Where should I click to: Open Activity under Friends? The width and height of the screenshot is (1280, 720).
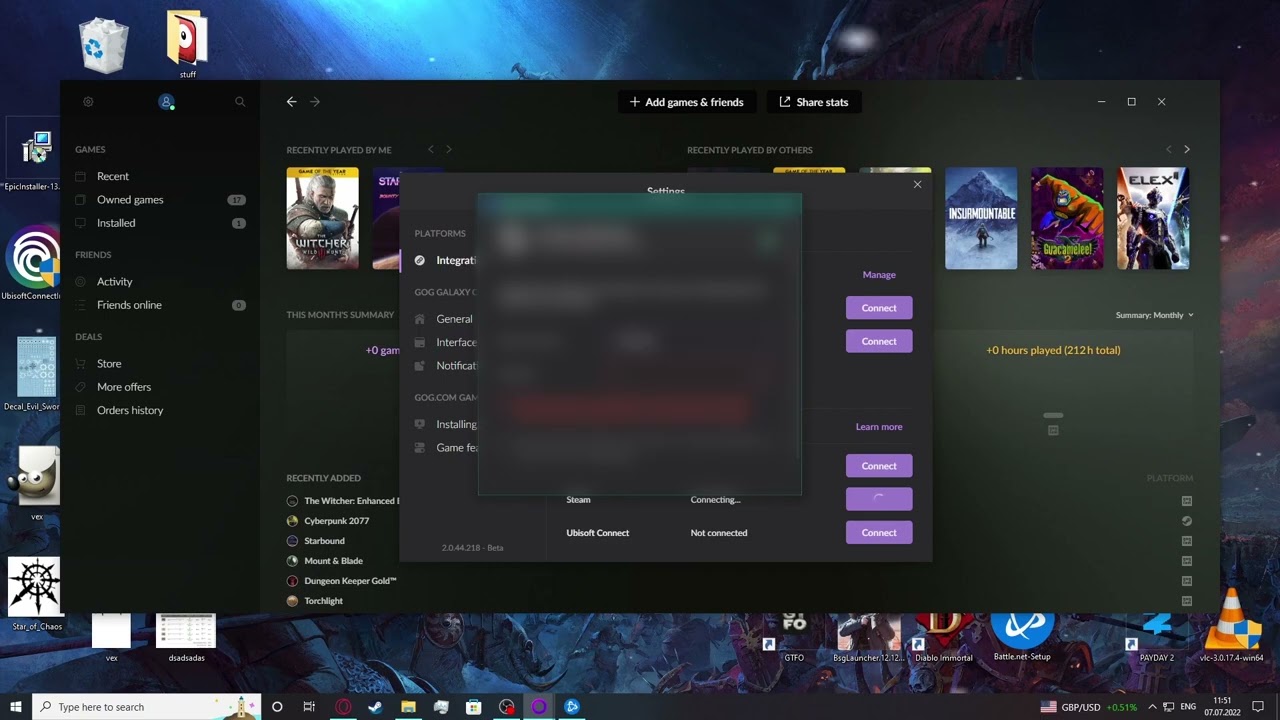coord(115,282)
